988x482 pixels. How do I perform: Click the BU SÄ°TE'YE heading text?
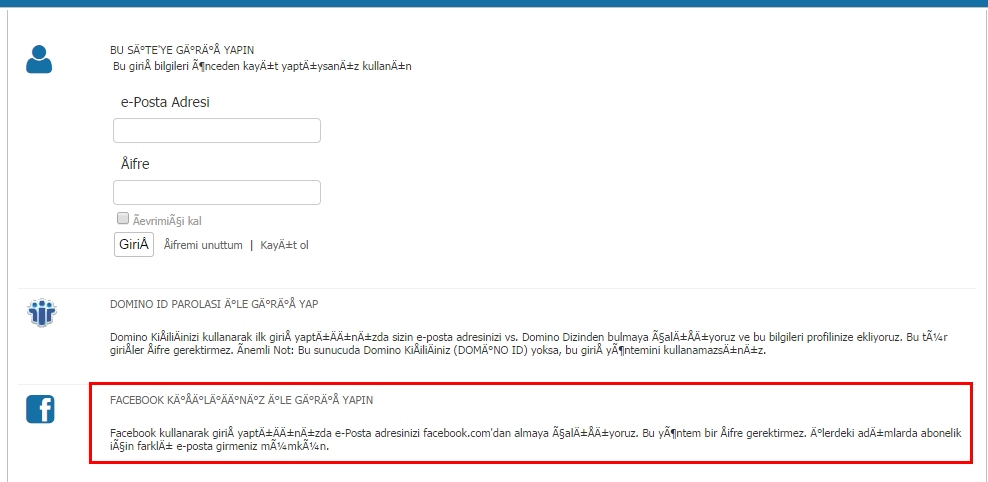[182, 50]
